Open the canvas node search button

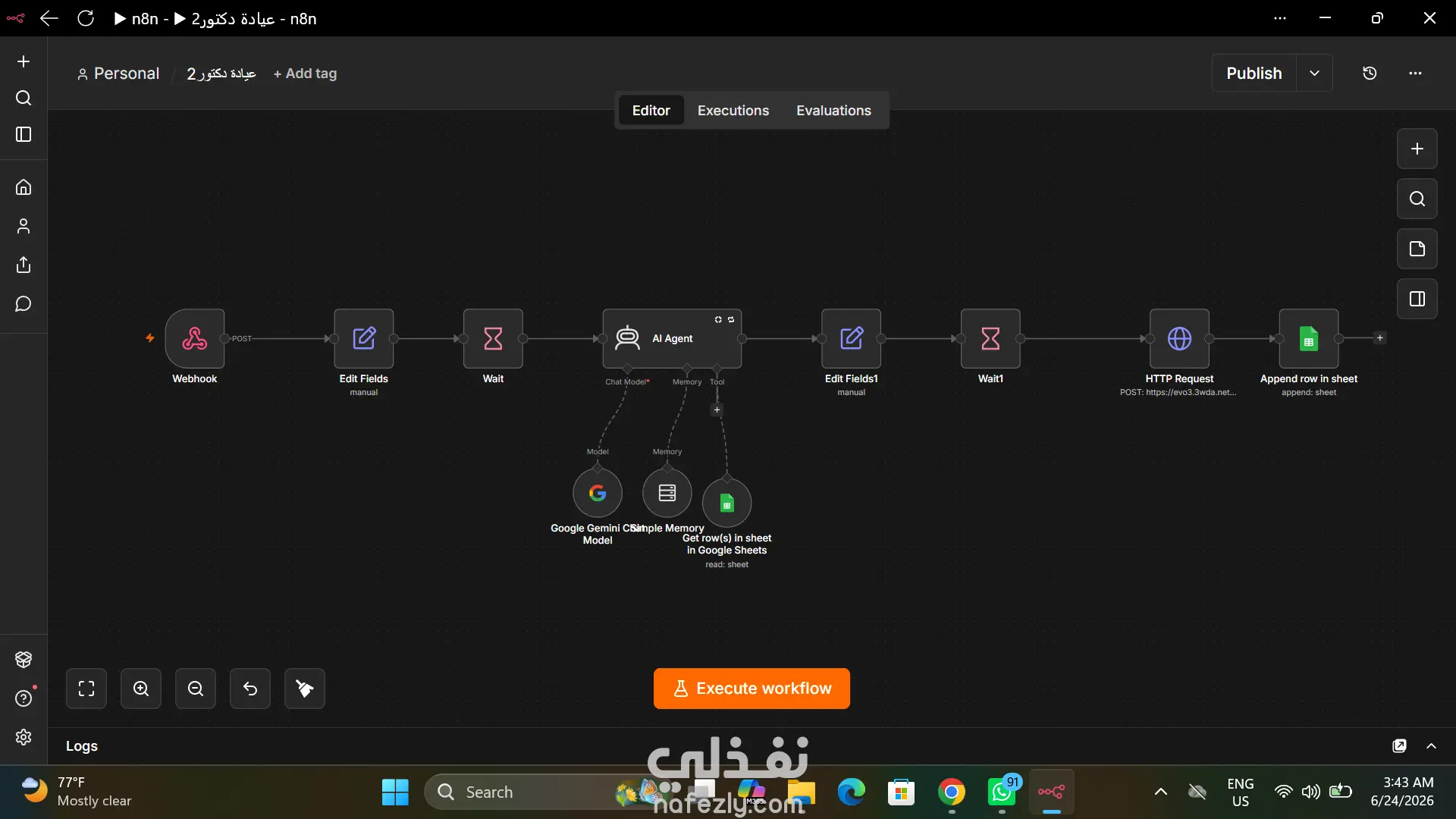tap(1417, 199)
